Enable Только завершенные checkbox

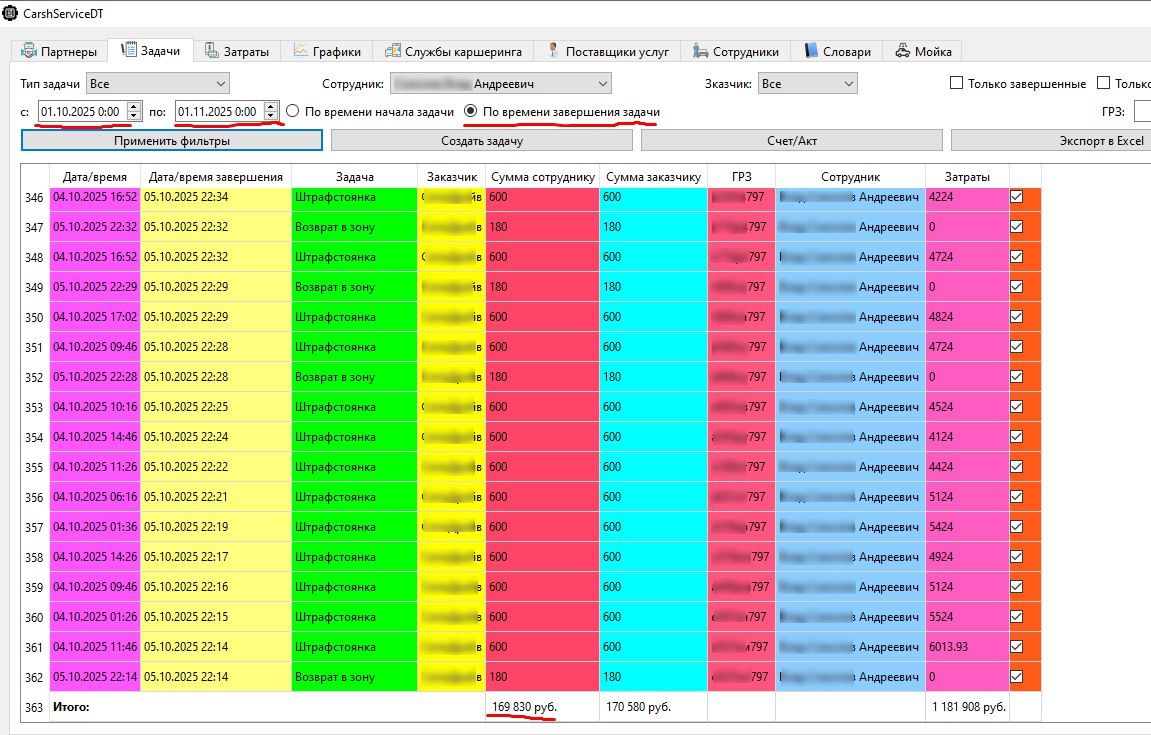point(956,83)
